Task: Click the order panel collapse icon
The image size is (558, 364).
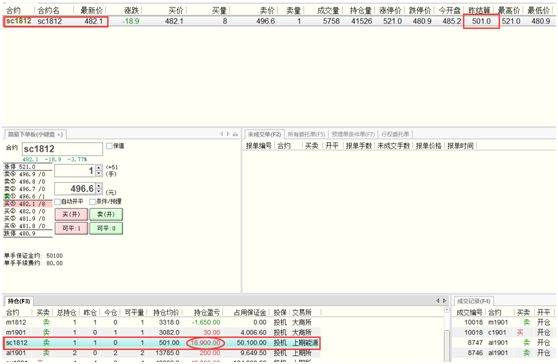Action: (x=235, y=134)
